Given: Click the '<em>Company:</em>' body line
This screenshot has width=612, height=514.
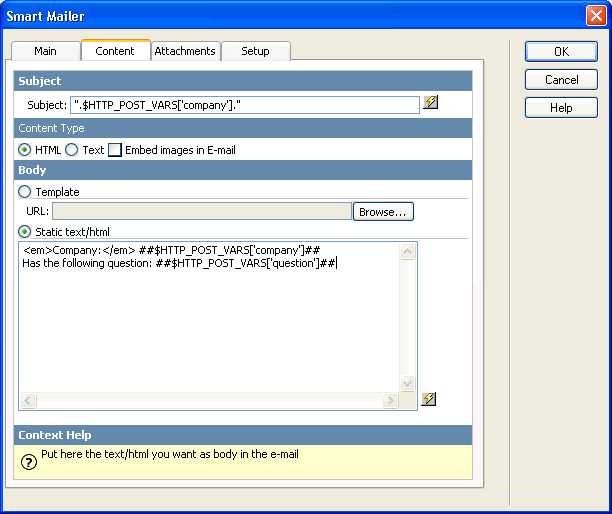Looking at the screenshot, I should tap(172, 250).
